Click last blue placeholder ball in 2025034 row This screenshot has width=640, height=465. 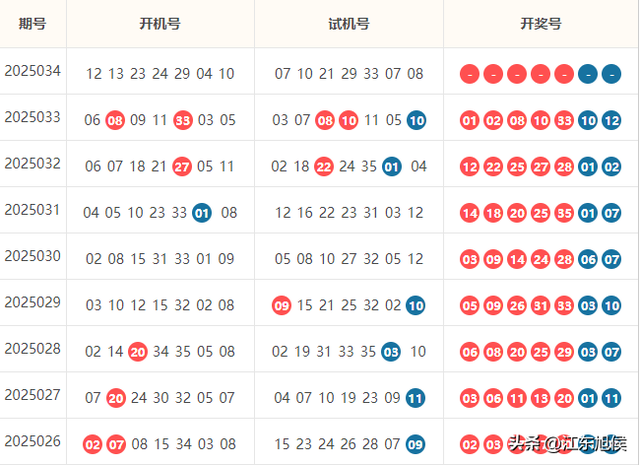(612, 74)
